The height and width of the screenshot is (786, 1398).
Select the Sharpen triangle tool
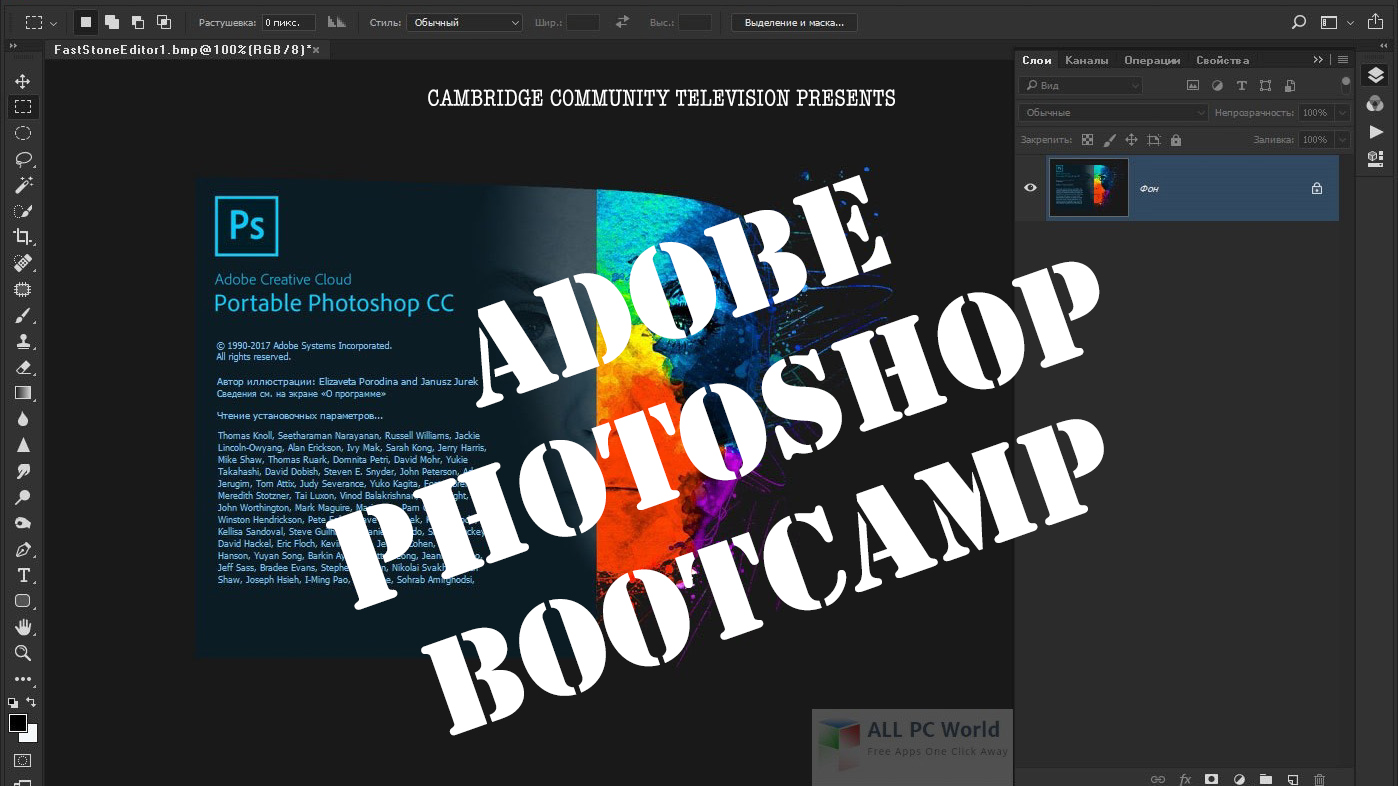[x=22, y=445]
